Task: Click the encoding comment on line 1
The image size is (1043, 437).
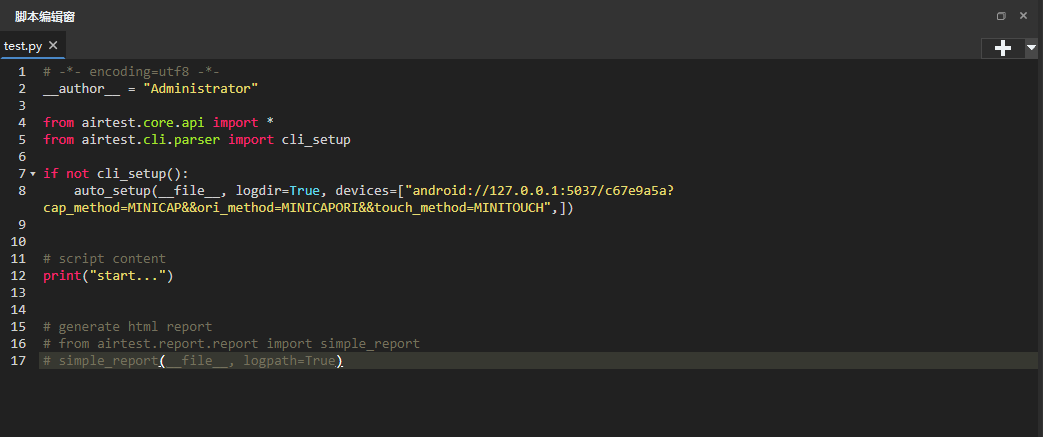Action: pyautogui.click(x=132, y=72)
